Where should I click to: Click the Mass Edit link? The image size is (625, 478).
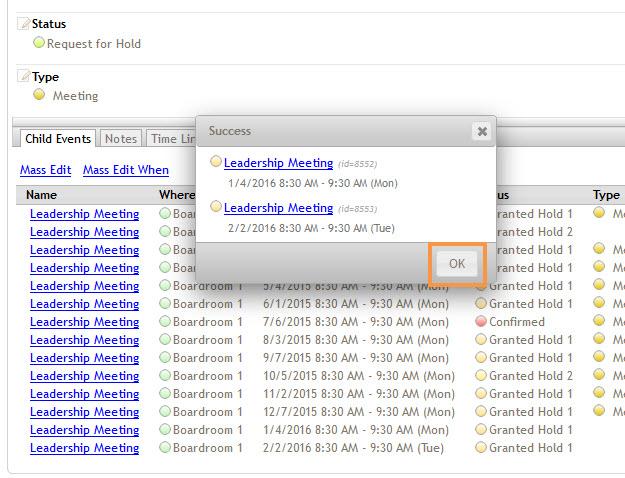point(45,170)
